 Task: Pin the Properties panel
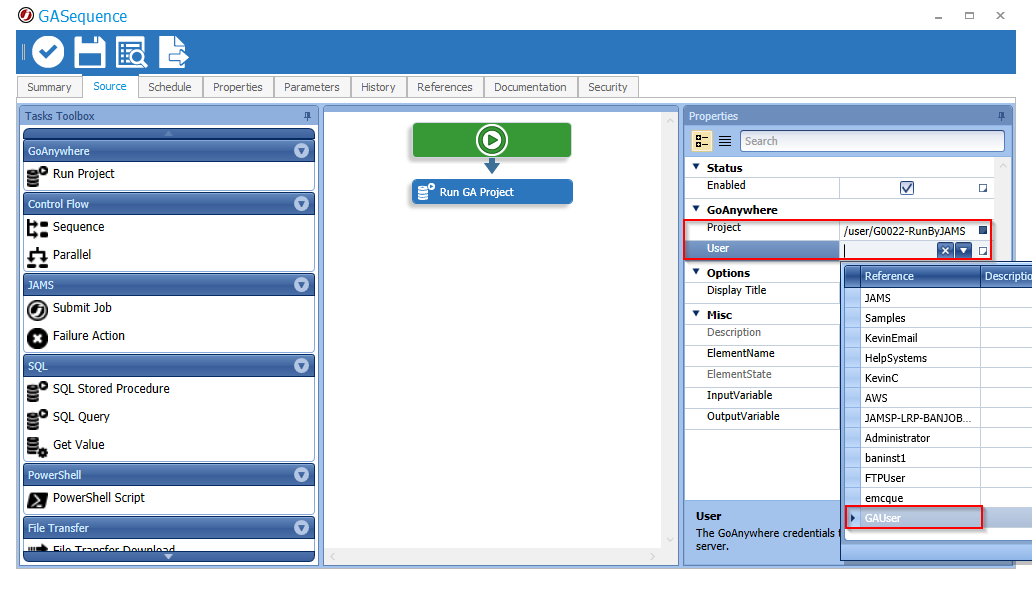pos(1001,116)
